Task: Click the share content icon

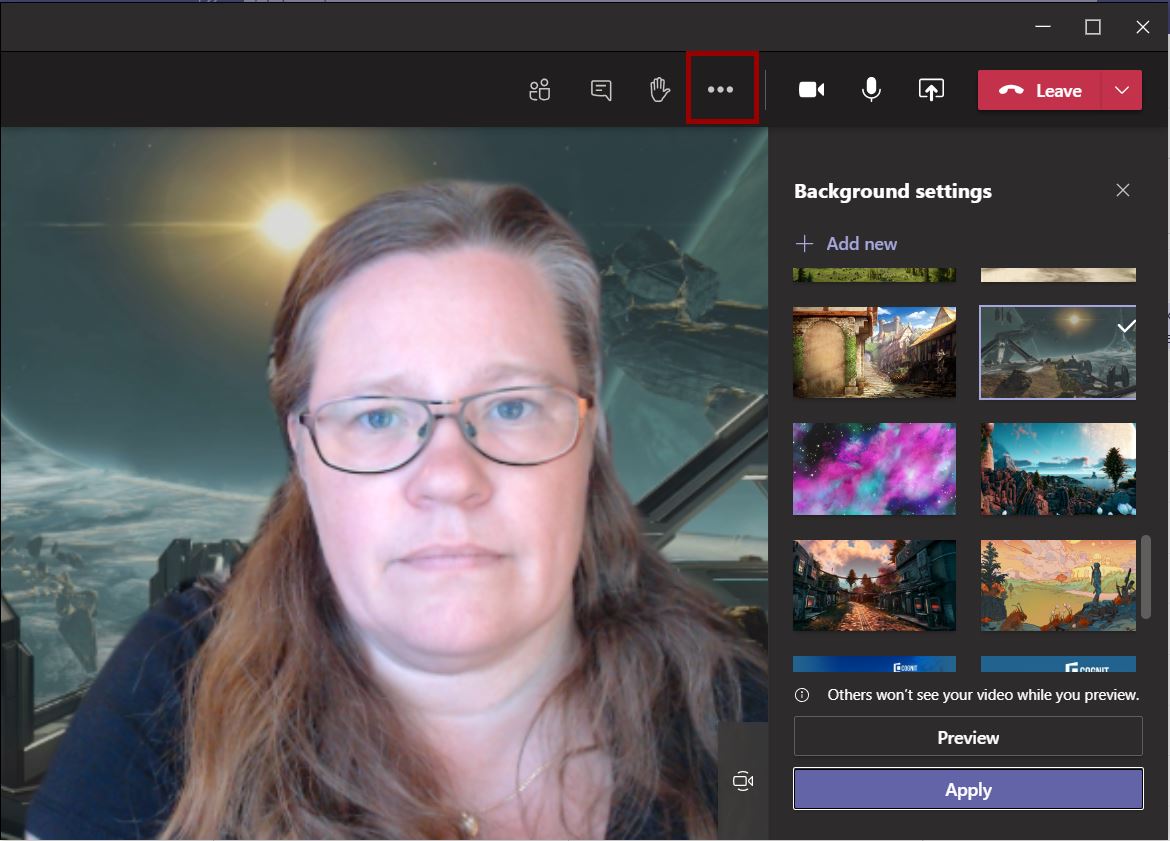Action: point(931,90)
